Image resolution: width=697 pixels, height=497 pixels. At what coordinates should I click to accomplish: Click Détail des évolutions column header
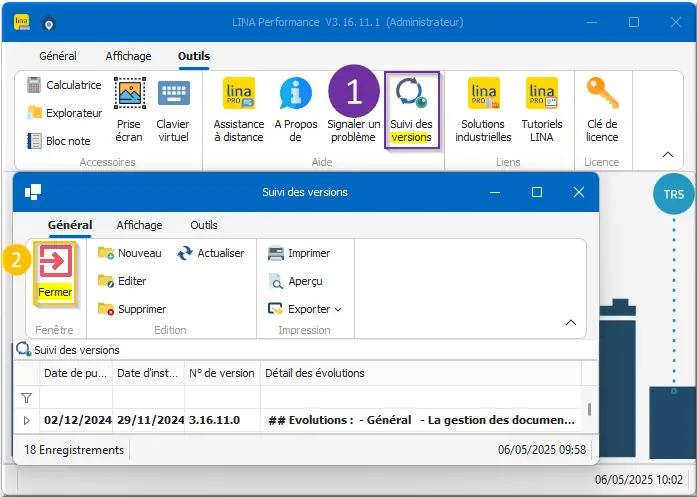click(421, 373)
